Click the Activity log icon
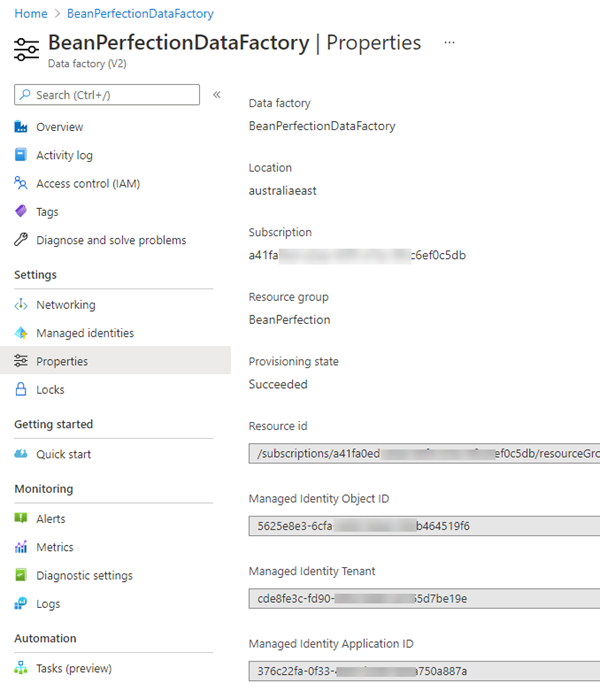The height and width of the screenshot is (691, 600). 21,155
